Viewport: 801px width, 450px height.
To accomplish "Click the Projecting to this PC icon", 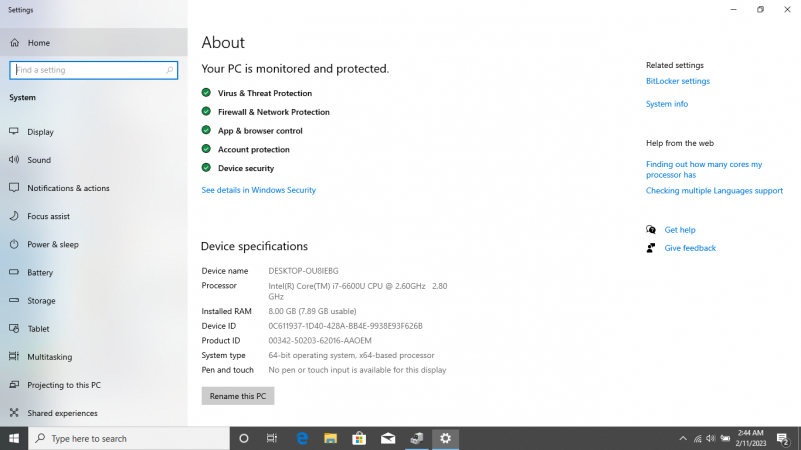I will [x=14, y=385].
